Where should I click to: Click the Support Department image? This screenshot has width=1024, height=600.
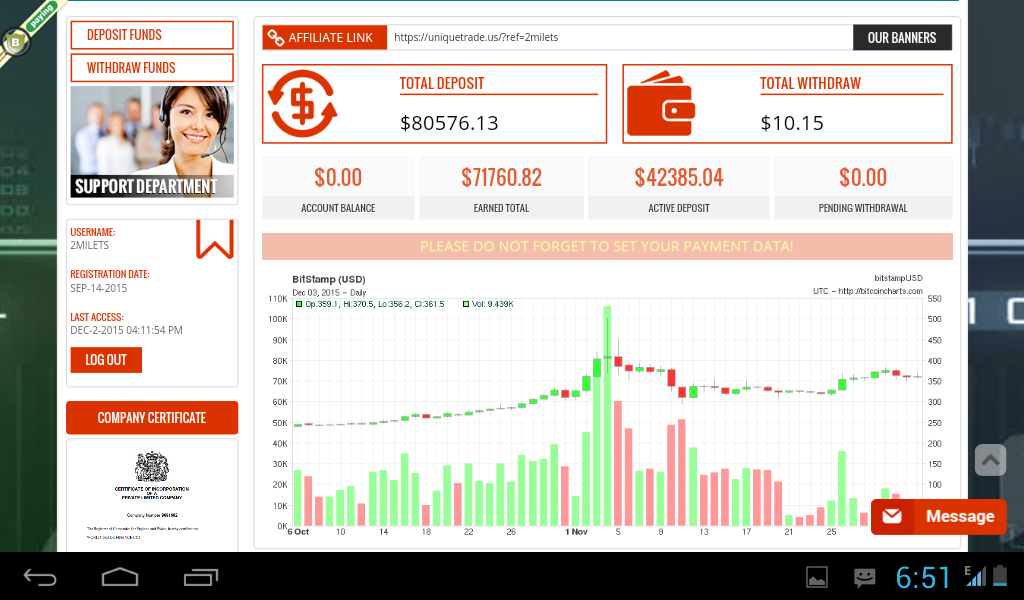tap(152, 142)
